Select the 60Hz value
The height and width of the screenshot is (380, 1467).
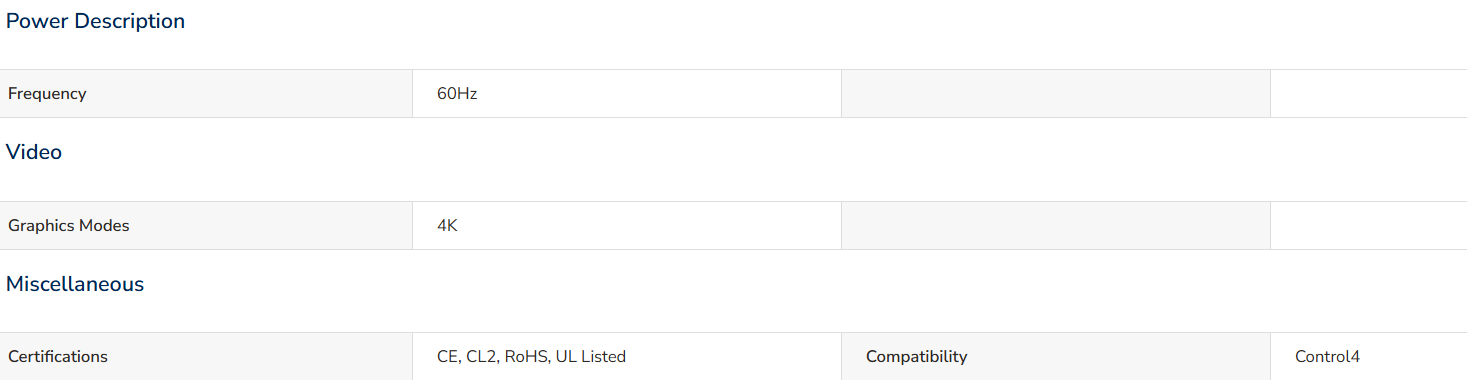coord(457,94)
